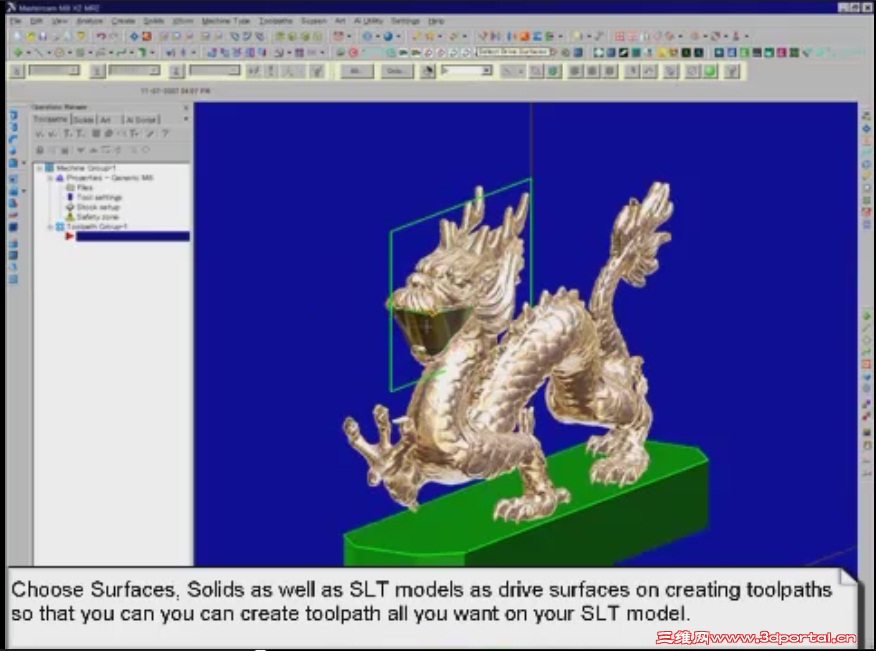Click the green create-point icon
Viewport: 876px width, 651px height.
pyautogui.click(x=18, y=53)
